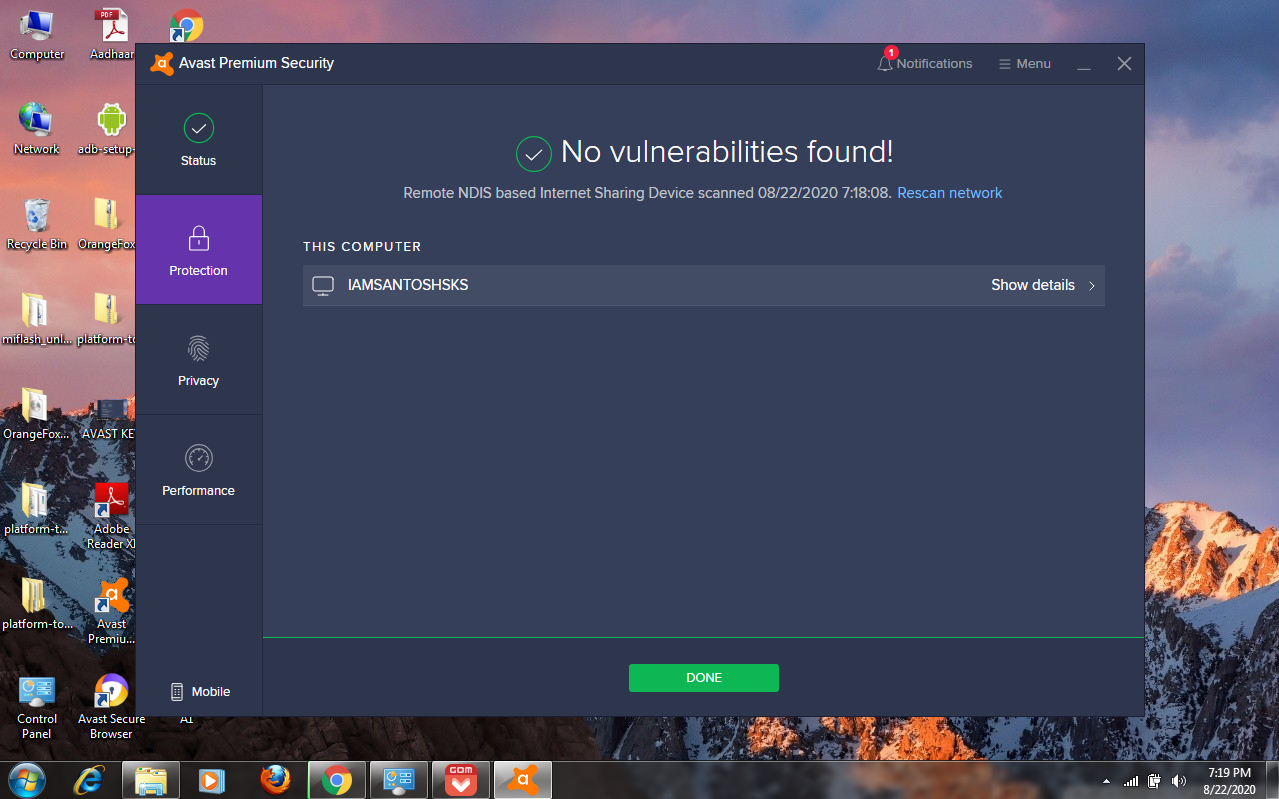Open the Avast Secure Browser desktop shortcut

pos(111,707)
